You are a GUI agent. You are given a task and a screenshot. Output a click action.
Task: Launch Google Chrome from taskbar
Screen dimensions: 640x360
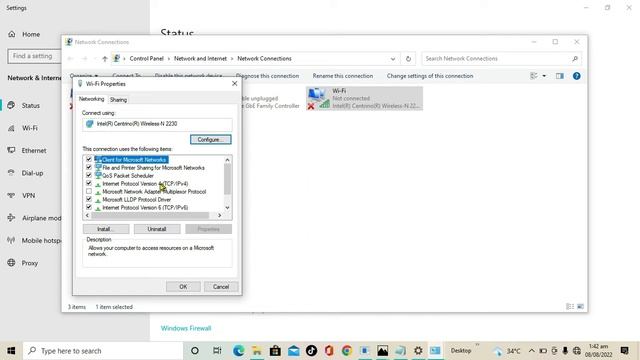pos(347,351)
